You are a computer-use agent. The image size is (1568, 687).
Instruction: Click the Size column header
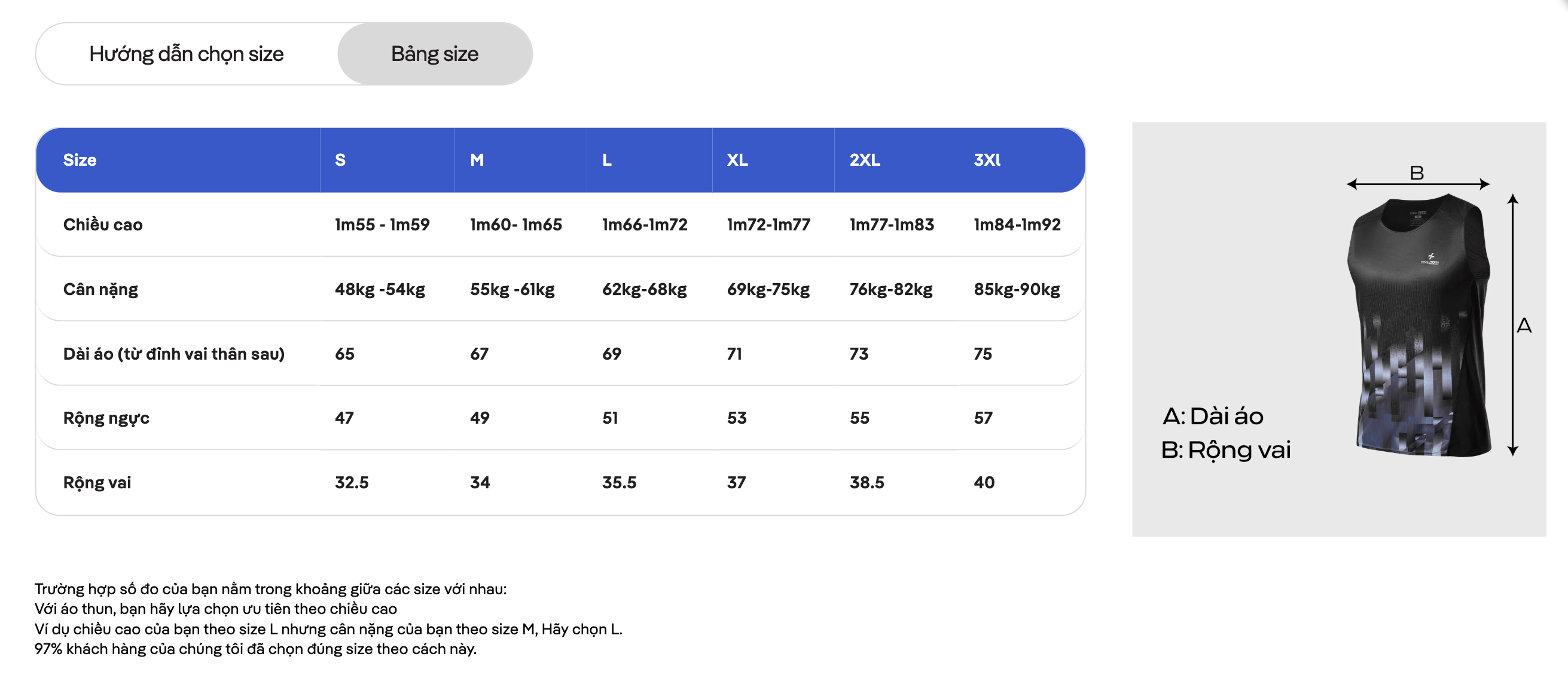click(x=80, y=160)
